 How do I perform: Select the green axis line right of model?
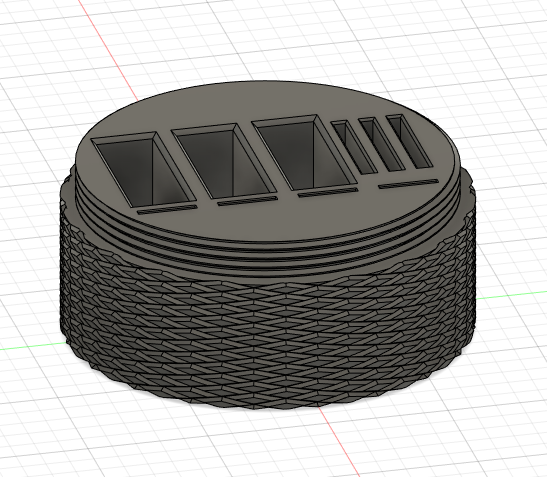pos(511,295)
